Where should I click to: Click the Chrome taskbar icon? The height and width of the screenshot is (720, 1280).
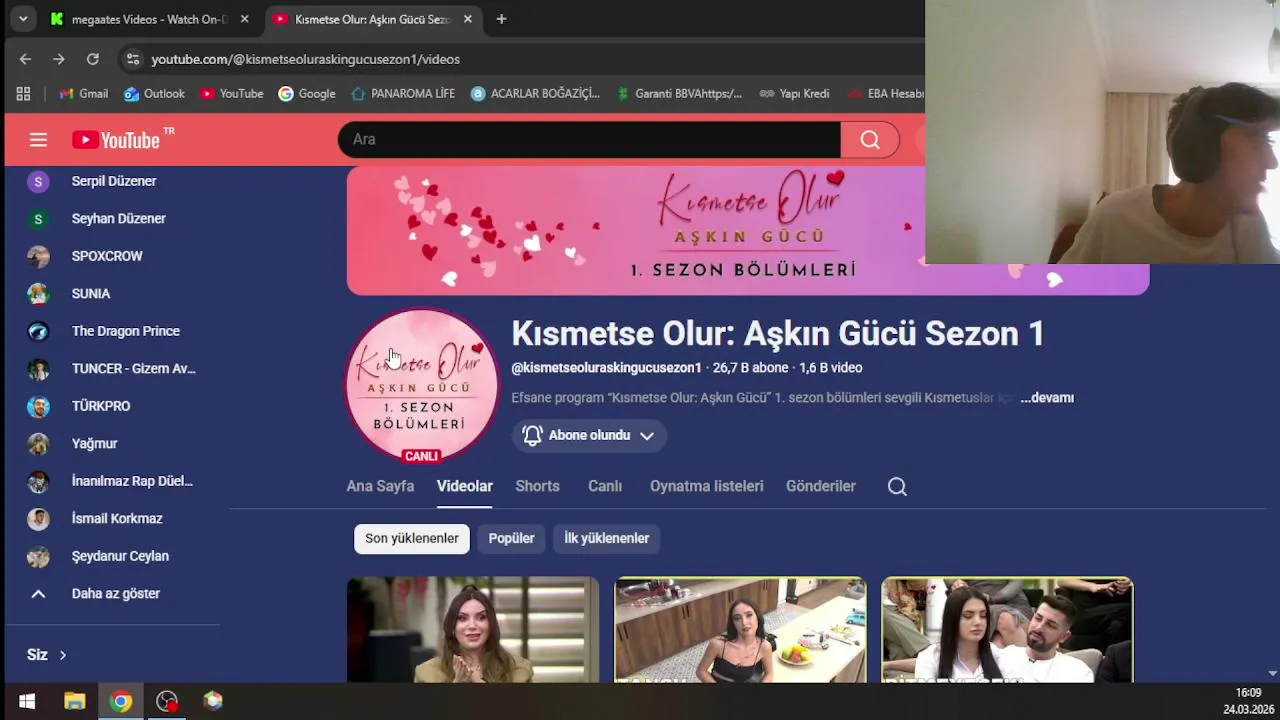click(x=121, y=701)
